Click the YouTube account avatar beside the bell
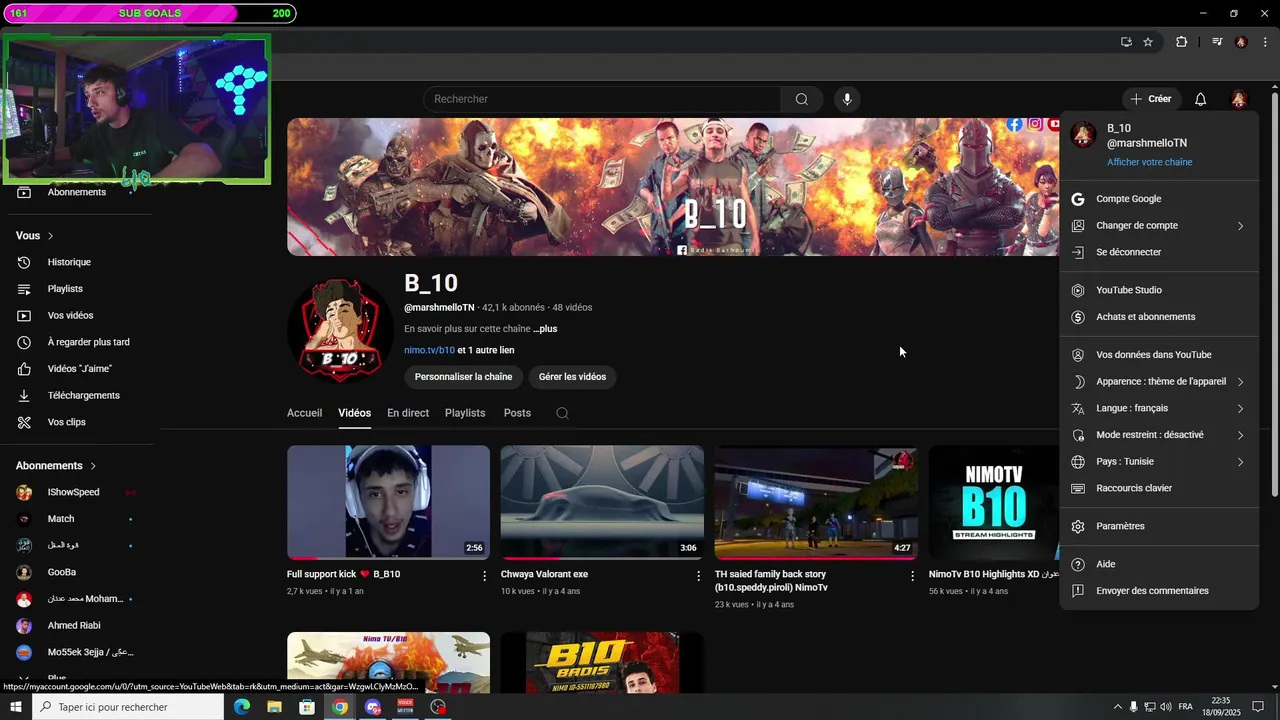The height and width of the screenshot is (720, 1280). pyautogui.click(x=1238, y=99)
